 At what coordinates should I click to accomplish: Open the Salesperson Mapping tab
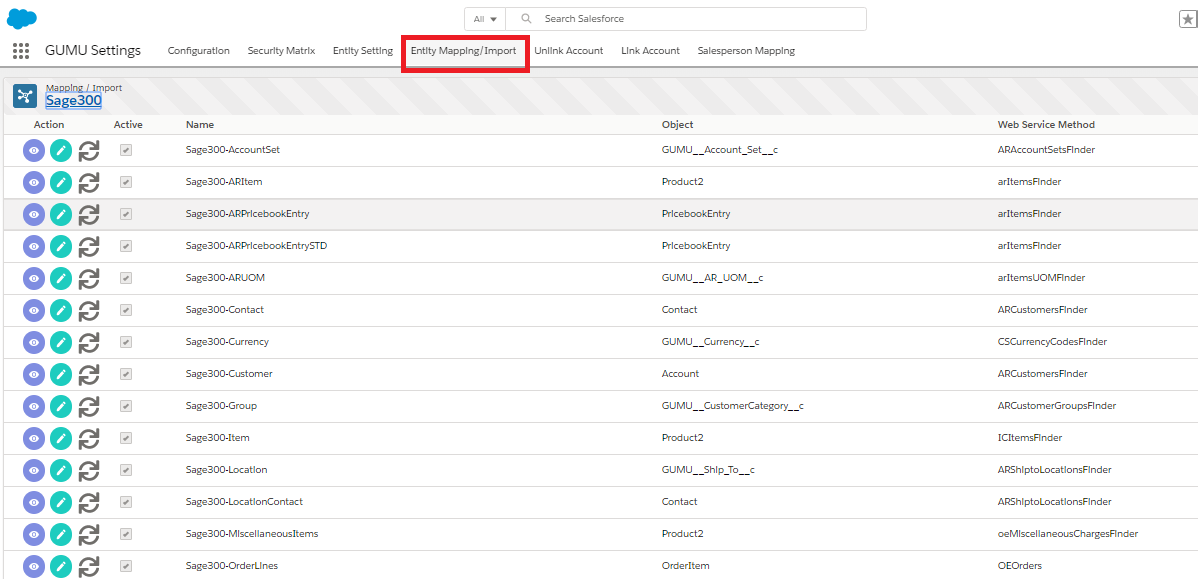click(x=746, y=51)
